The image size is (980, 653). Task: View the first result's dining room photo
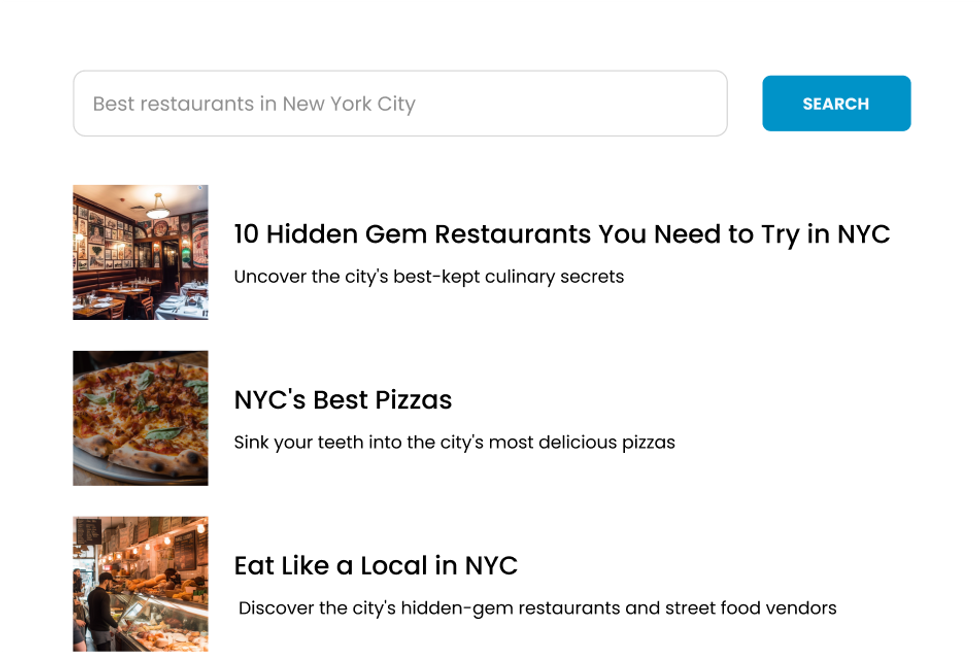point(140,252)
